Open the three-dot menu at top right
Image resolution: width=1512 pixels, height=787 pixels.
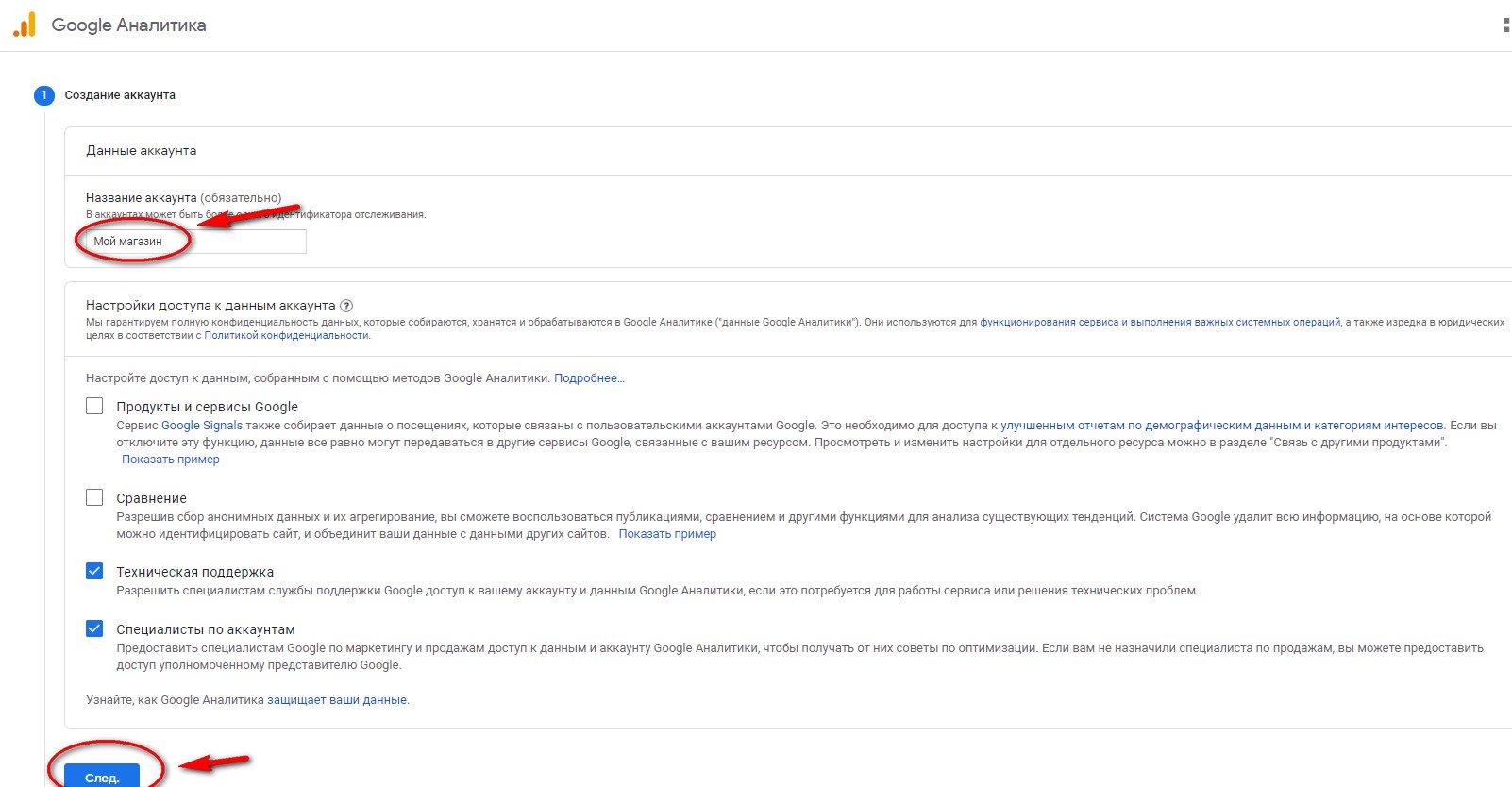coord(1506,25)
